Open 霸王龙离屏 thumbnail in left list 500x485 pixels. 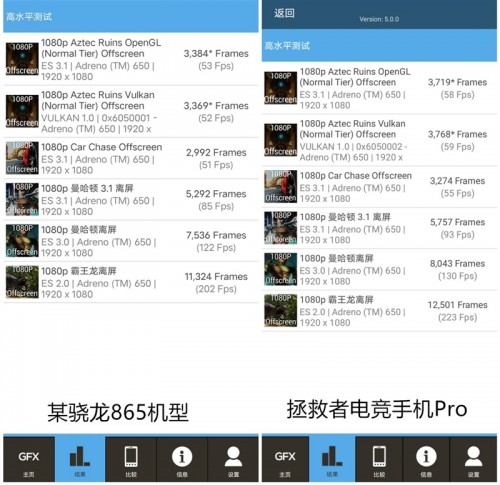22,282
